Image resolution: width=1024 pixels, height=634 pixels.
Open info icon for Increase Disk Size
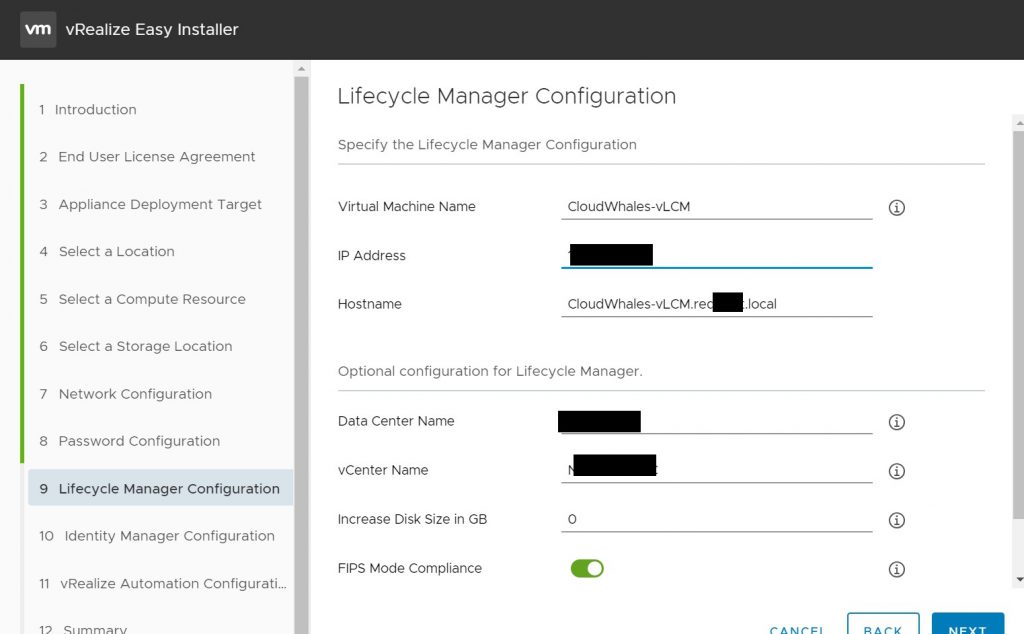pos(897,520)
